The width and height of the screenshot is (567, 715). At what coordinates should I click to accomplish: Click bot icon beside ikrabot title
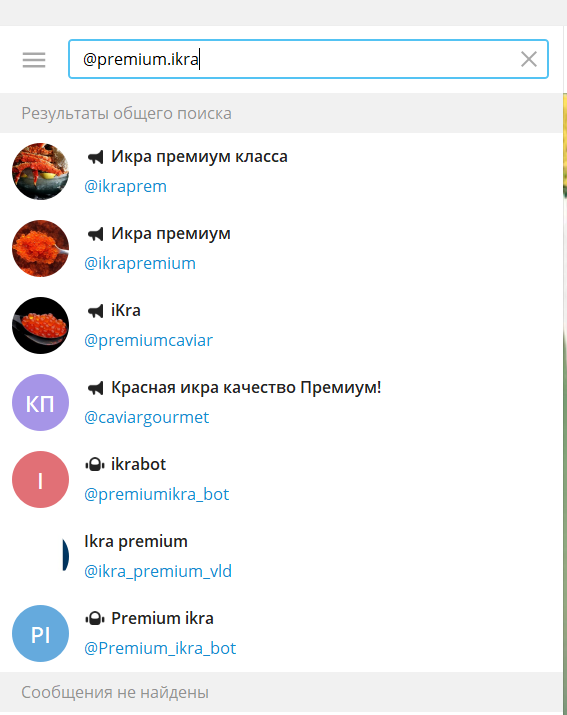pos(95,465)
